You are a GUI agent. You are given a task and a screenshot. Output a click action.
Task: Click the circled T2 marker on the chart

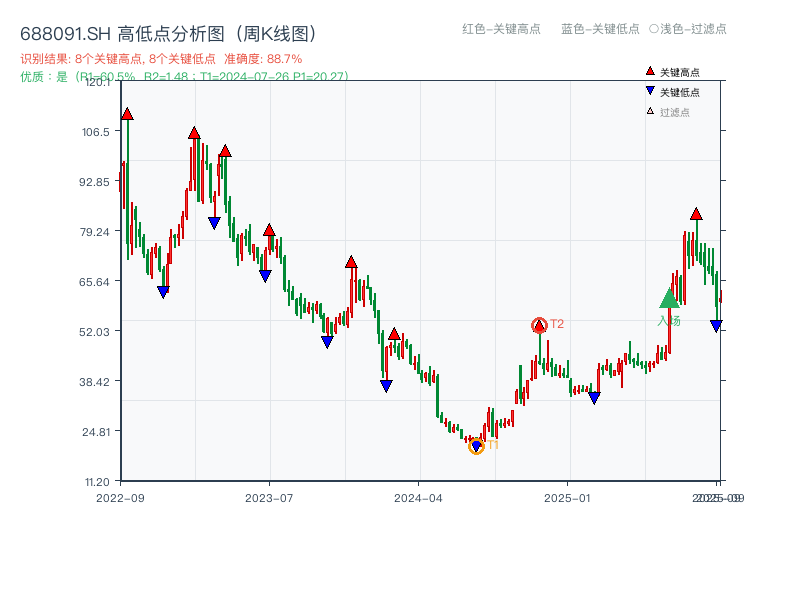point(539,325)
